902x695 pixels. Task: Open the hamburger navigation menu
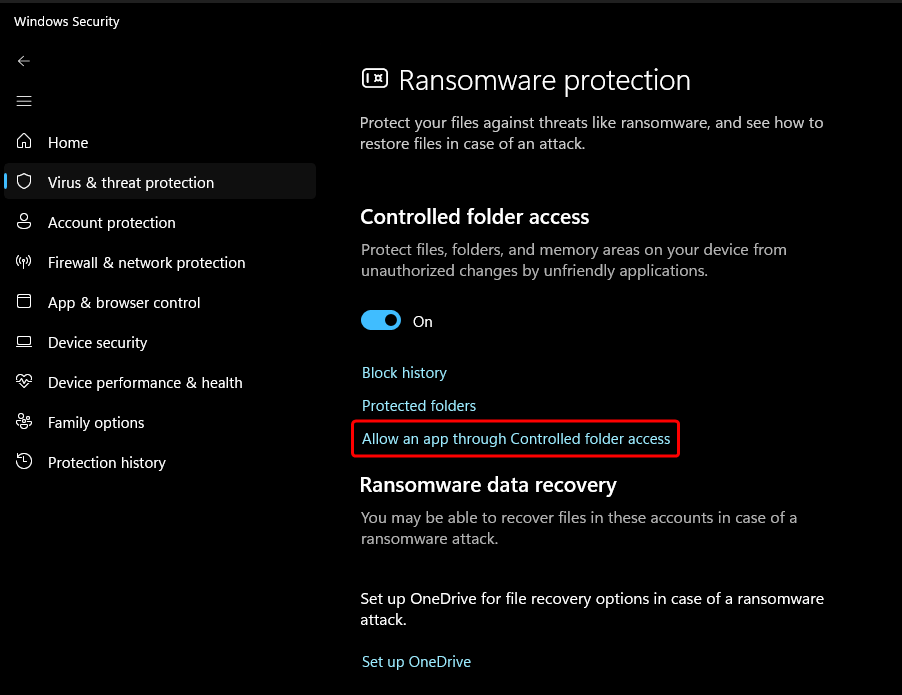pos(24,101)
